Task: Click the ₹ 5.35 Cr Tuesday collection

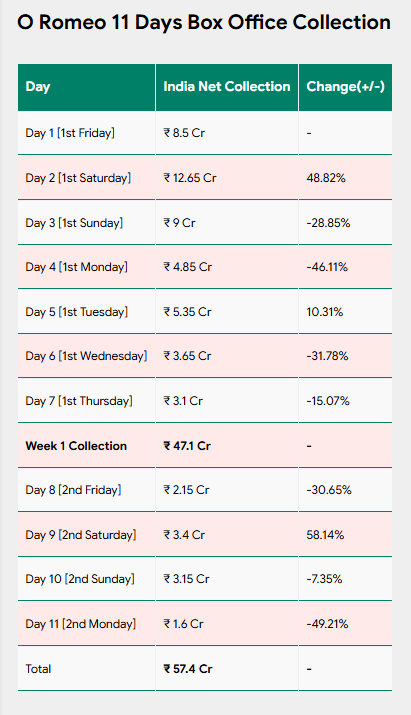Action: point(187,312)
